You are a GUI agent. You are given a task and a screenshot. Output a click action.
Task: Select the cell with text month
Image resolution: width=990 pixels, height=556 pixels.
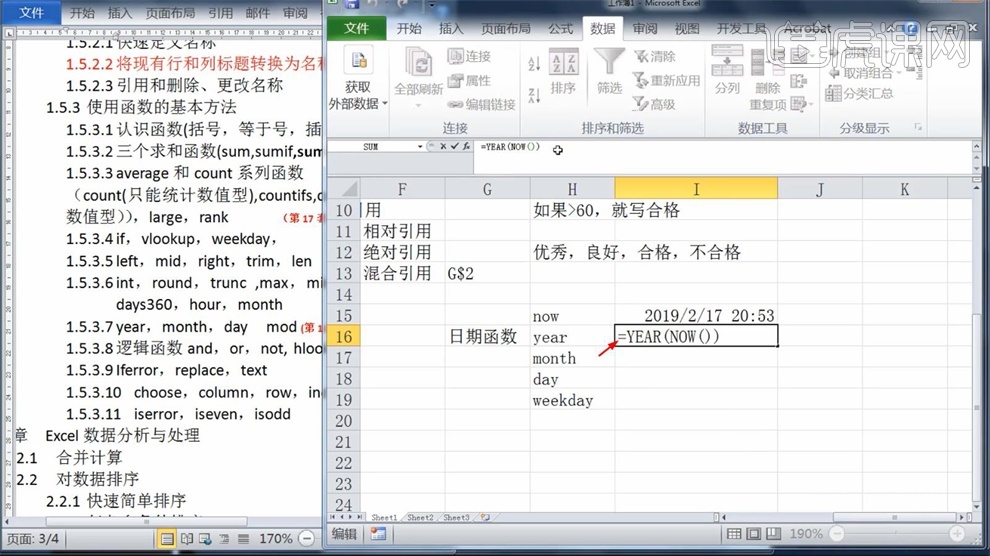pyautogui.click(x=572, y=358)
